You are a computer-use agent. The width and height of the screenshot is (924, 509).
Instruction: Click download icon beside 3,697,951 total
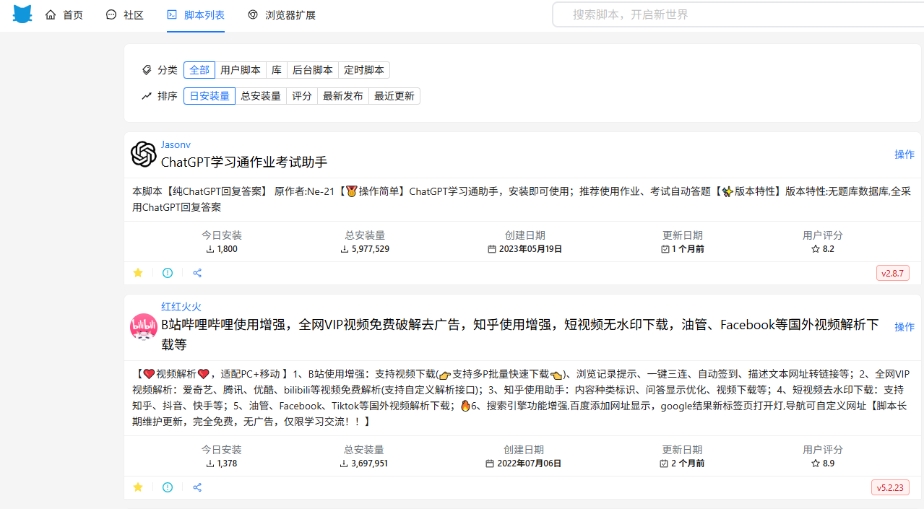(x=344, y=464)
